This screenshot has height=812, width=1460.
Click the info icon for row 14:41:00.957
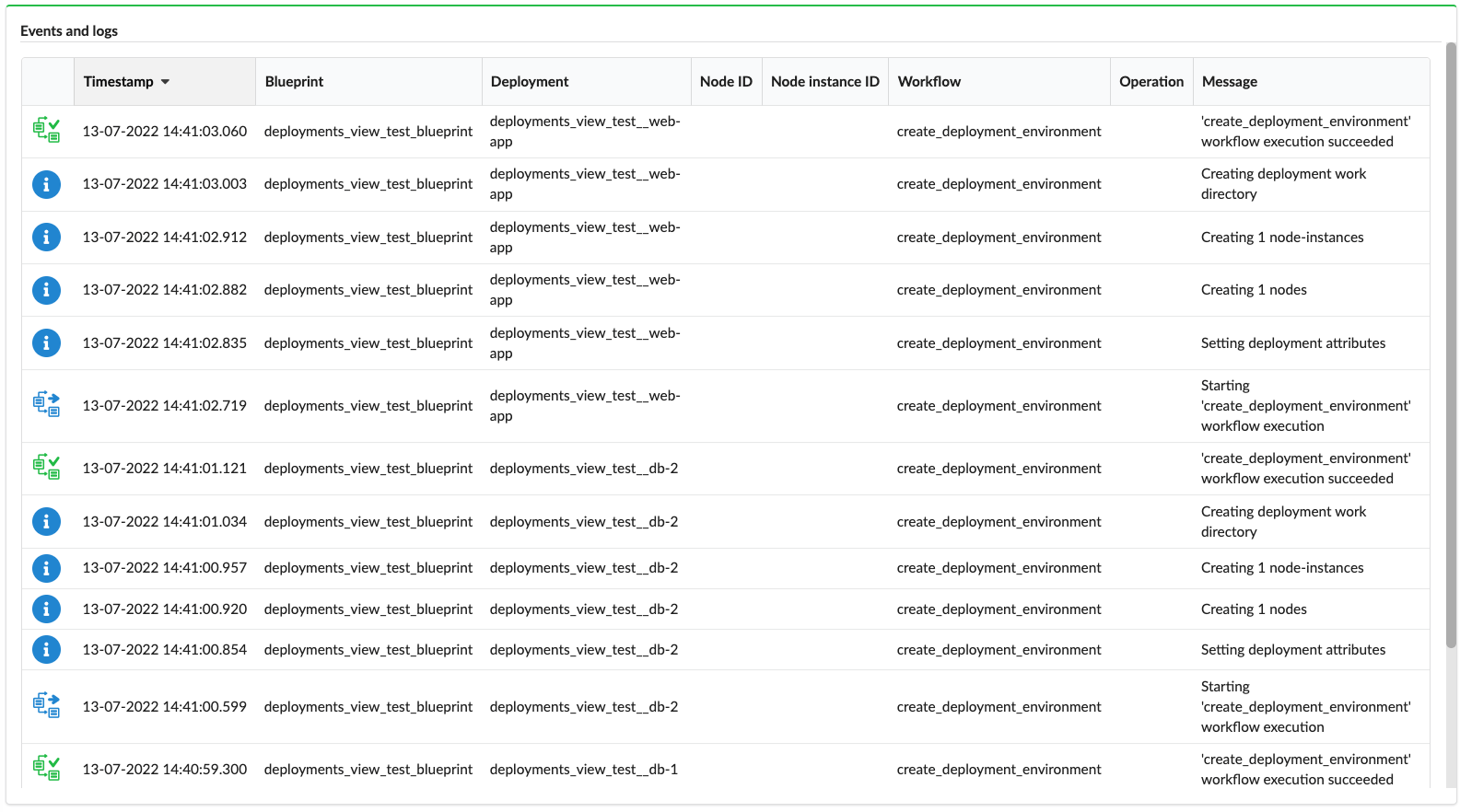46,568
